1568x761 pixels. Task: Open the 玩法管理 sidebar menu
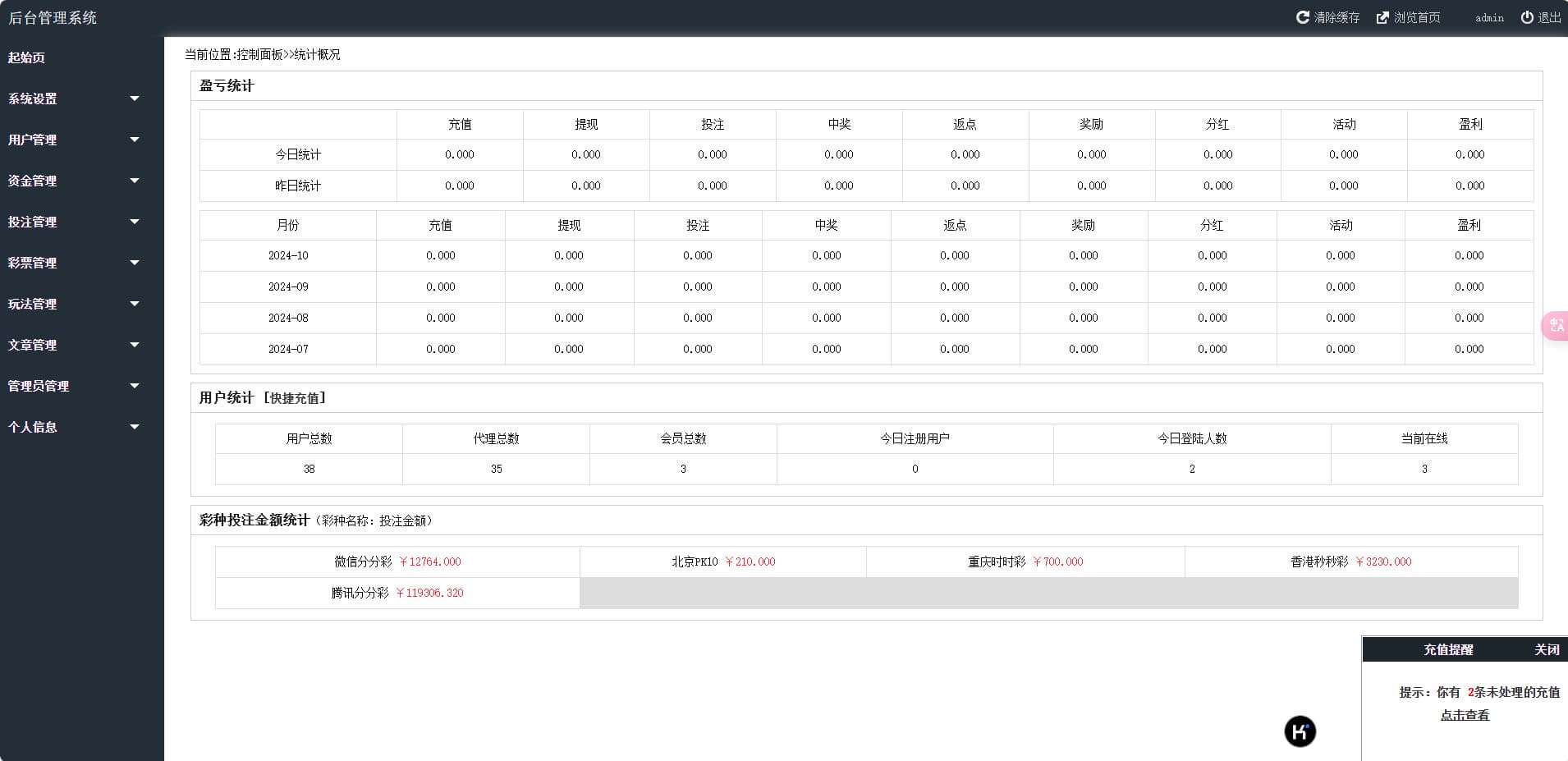33,304
